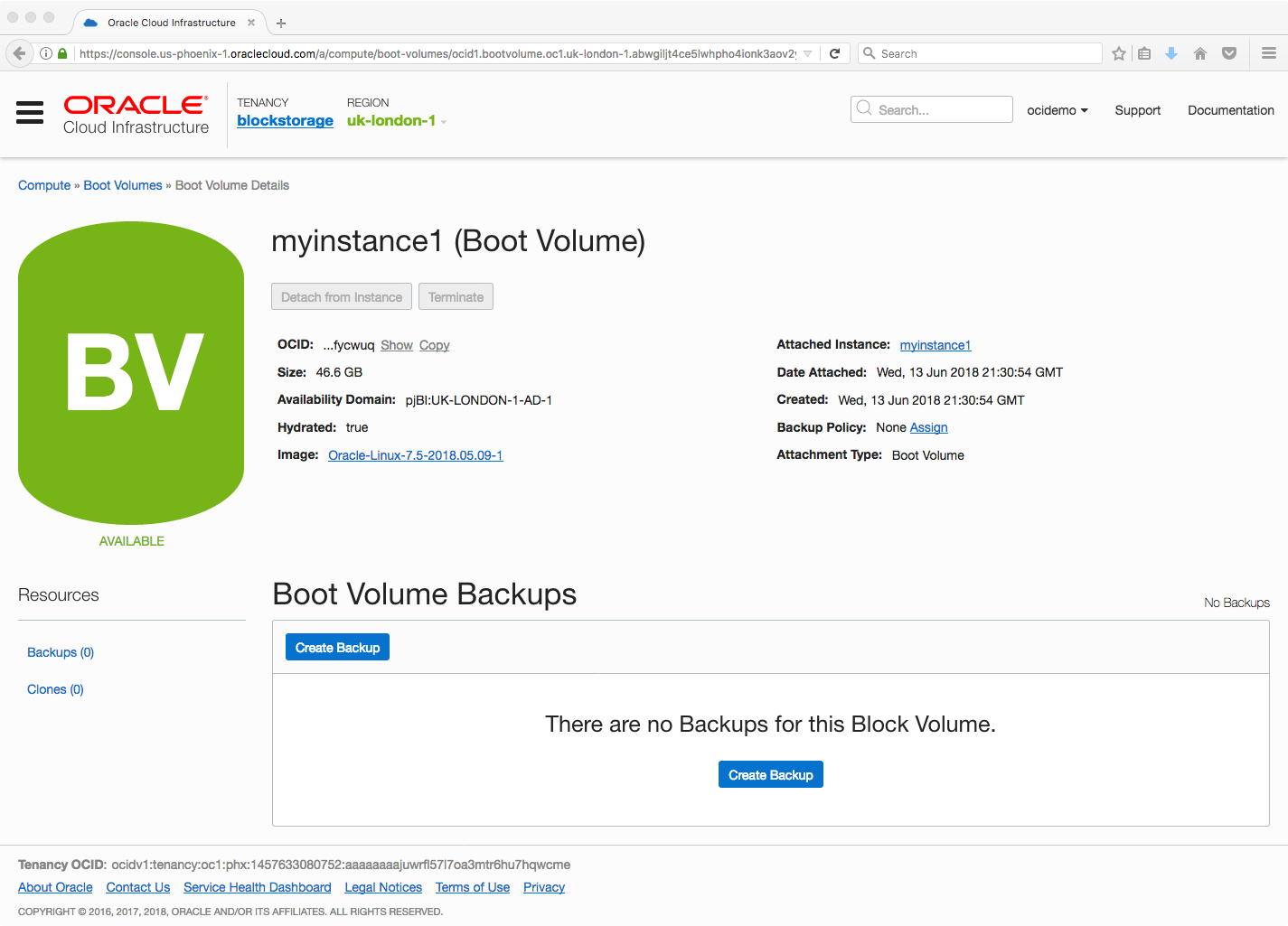Show the full OCID value
This screenshot has width=1288, height=926.
[396, 345]
